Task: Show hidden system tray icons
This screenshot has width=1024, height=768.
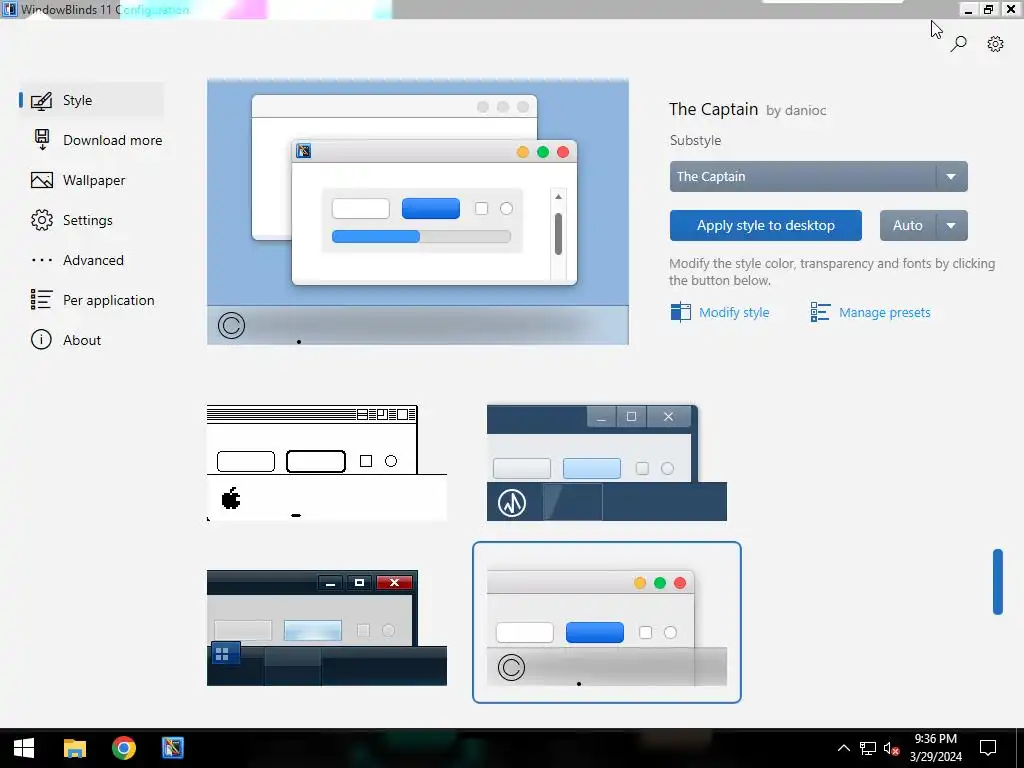Action: (844, 748)
